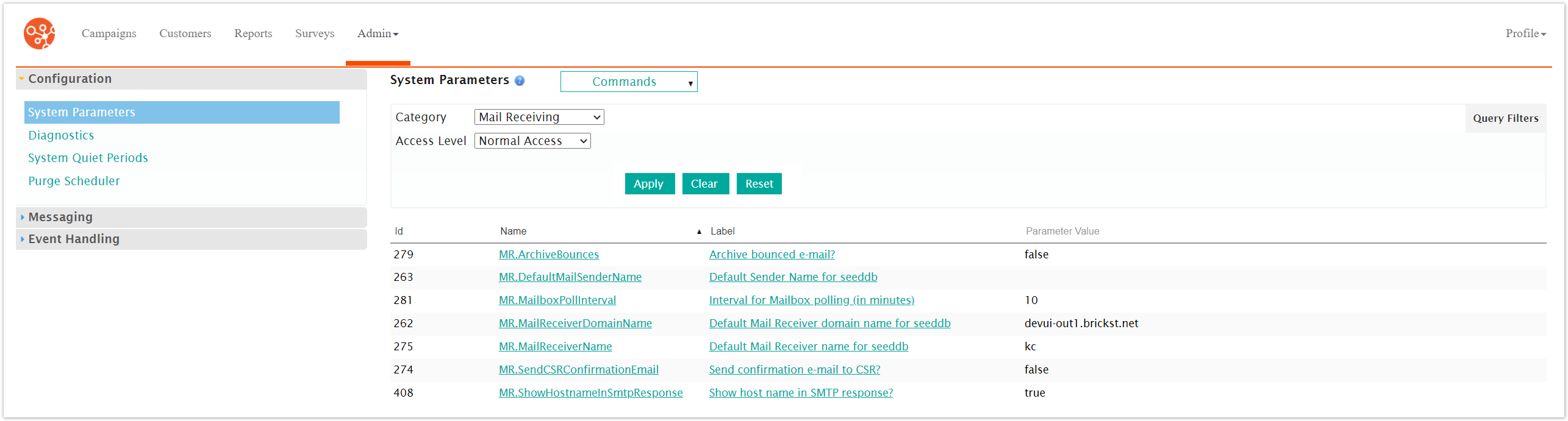Expand the Event Handling section
This screenshot has width=1568, height=421.
pyautogui.click(x=192, y=239)
